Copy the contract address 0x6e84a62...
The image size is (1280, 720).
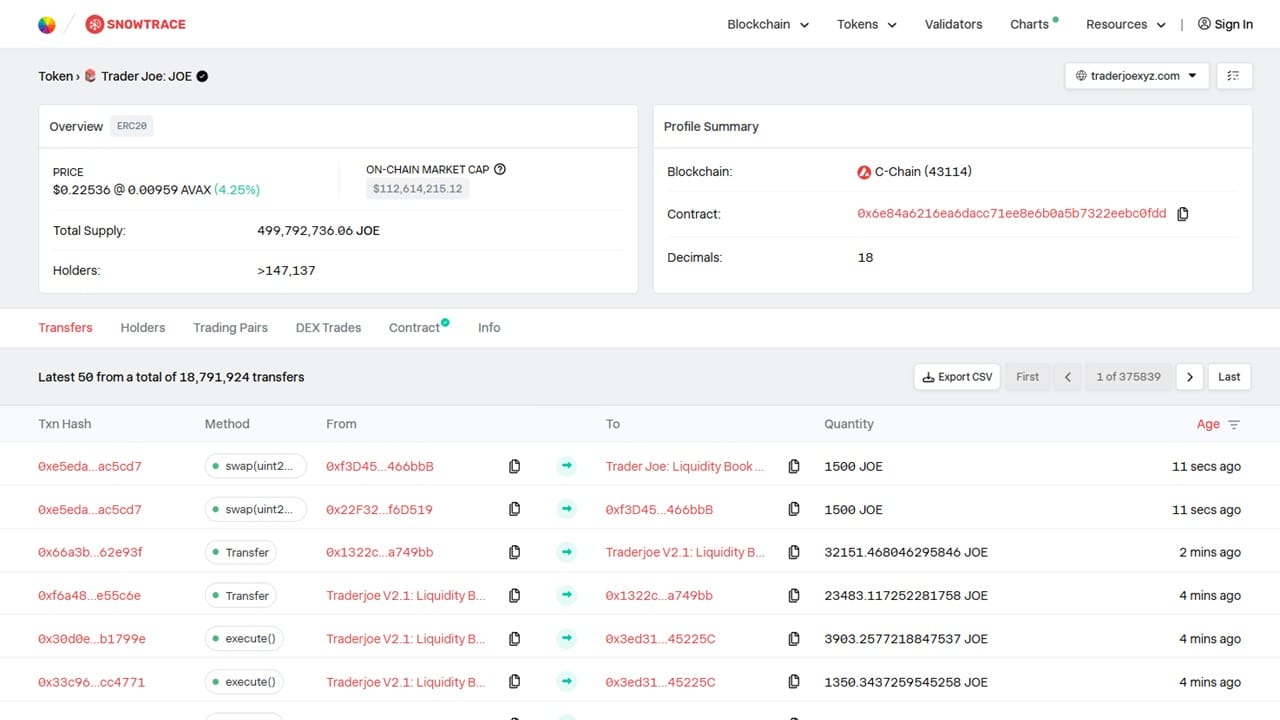(x=1183, y=214)
